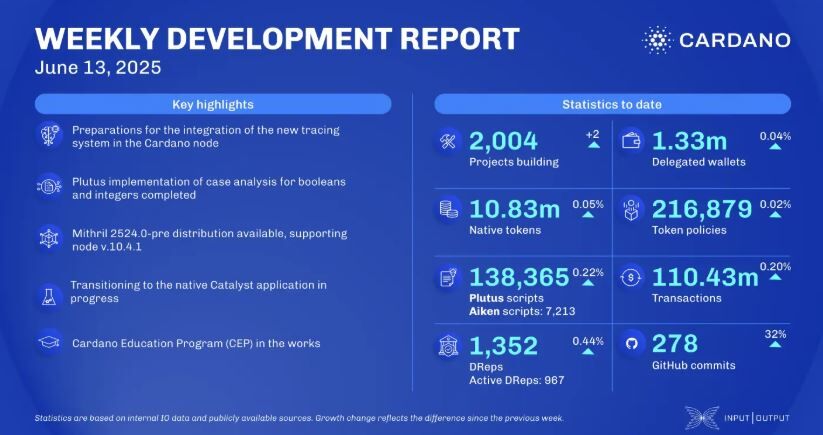Select the Statistics to date header bar

pyautogui.click(x=612, y=104)
